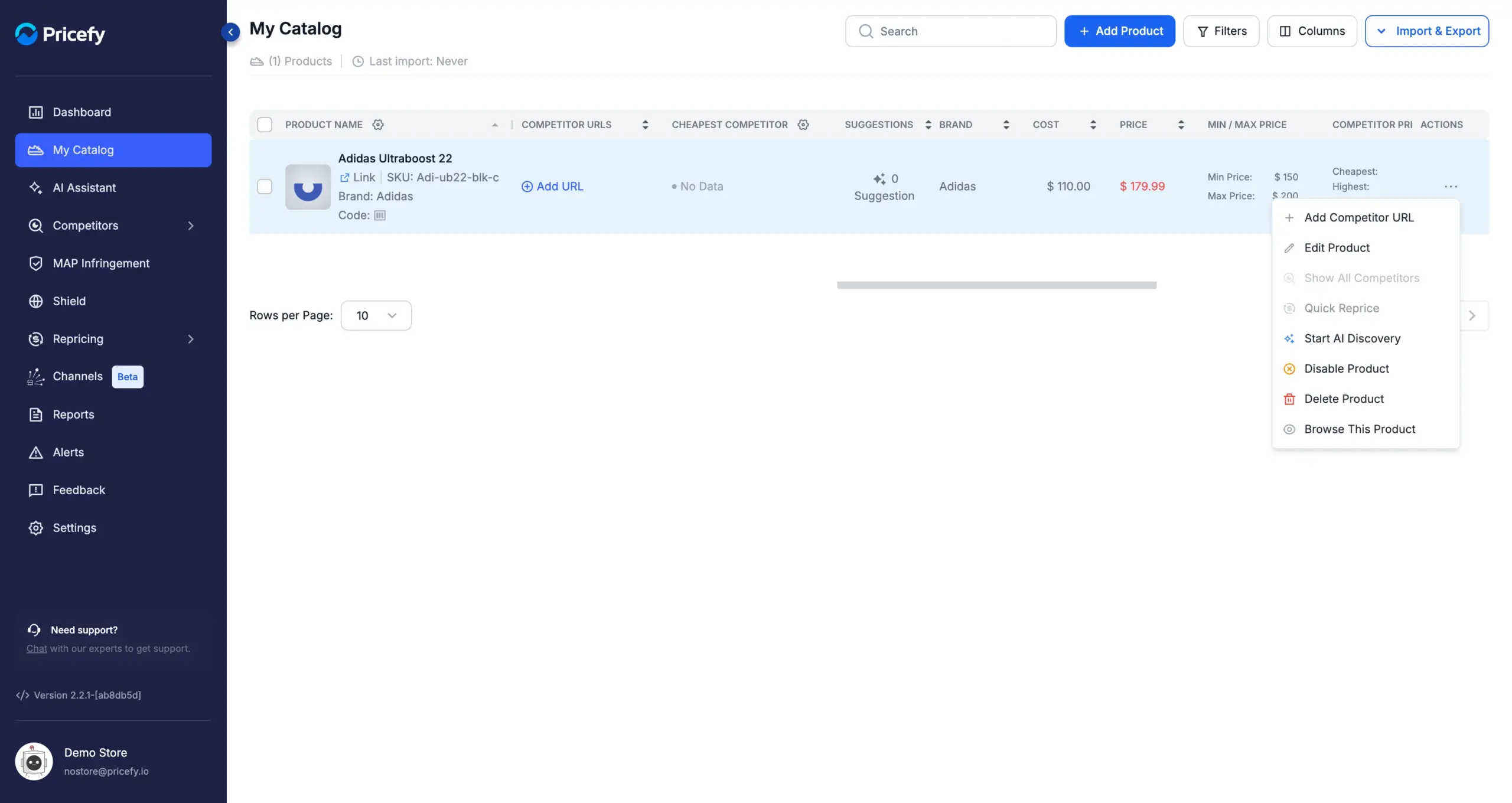Click the Dashboard chart icon

(36, 112)
